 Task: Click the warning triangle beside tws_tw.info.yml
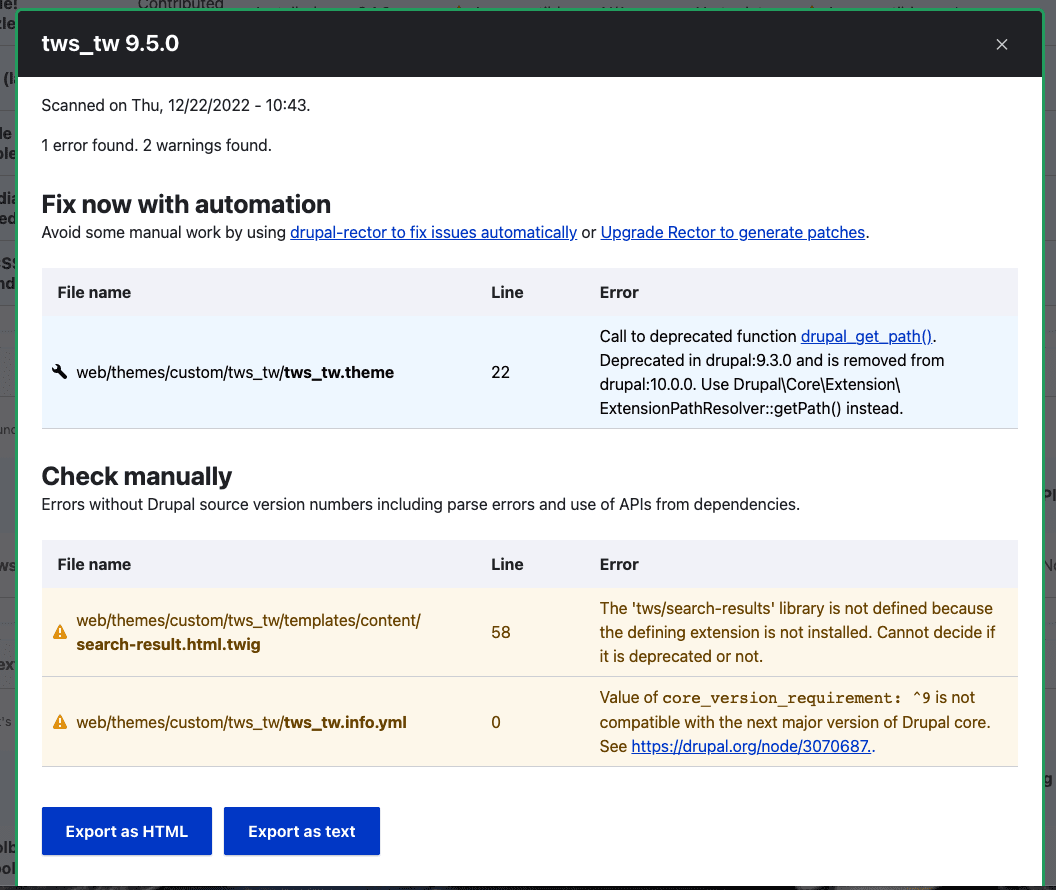tap(58, 722)
